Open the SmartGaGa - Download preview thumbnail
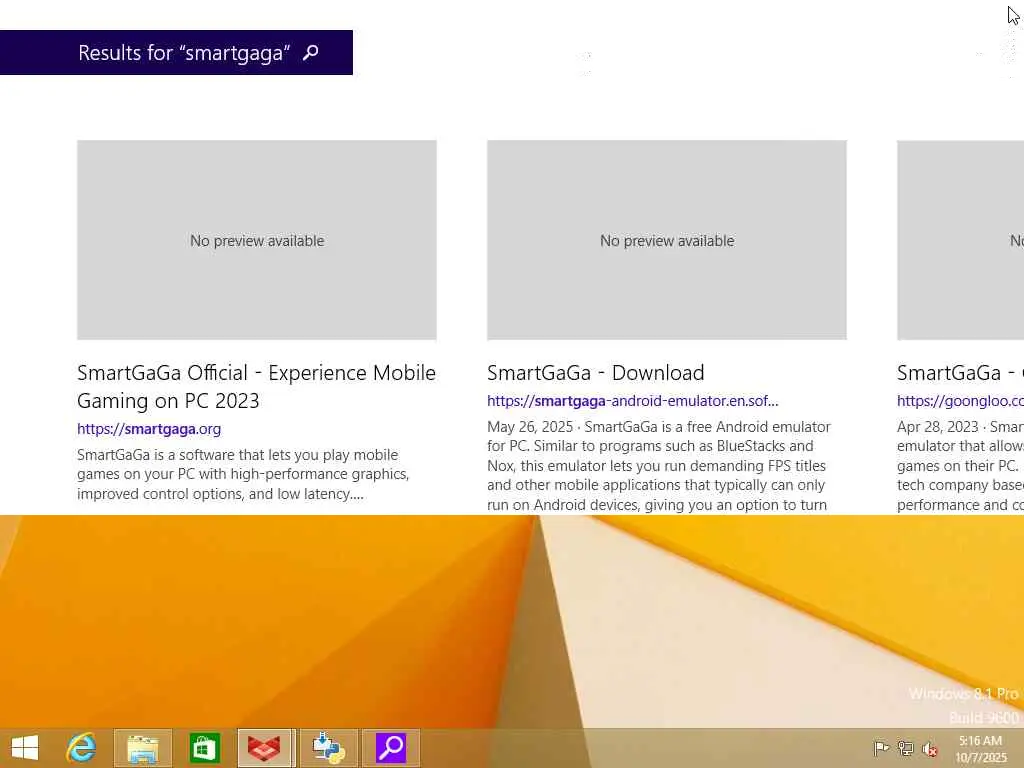Screen dimensions: 1024x768 667,240
